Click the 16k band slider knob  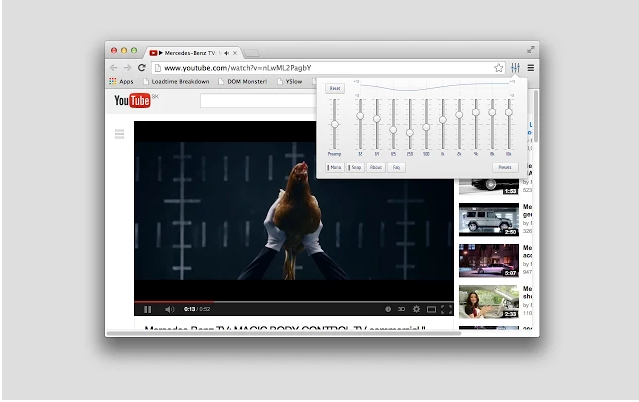click(x=509, y=112)
